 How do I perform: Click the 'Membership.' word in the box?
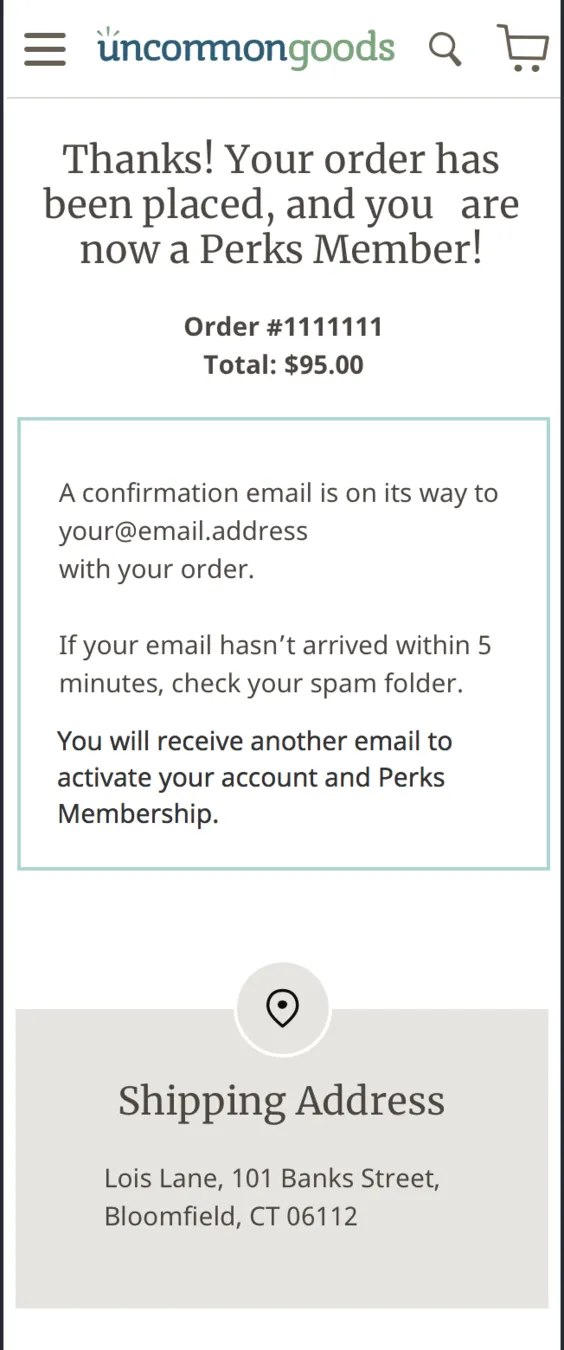(138, 814)
